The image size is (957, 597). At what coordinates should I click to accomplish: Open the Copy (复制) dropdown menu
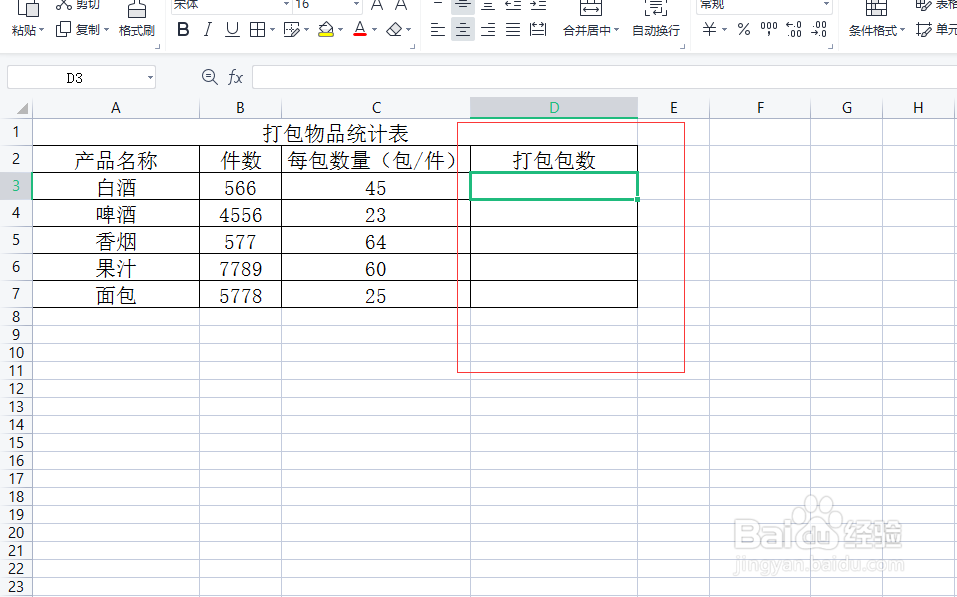tap(107, 30)
